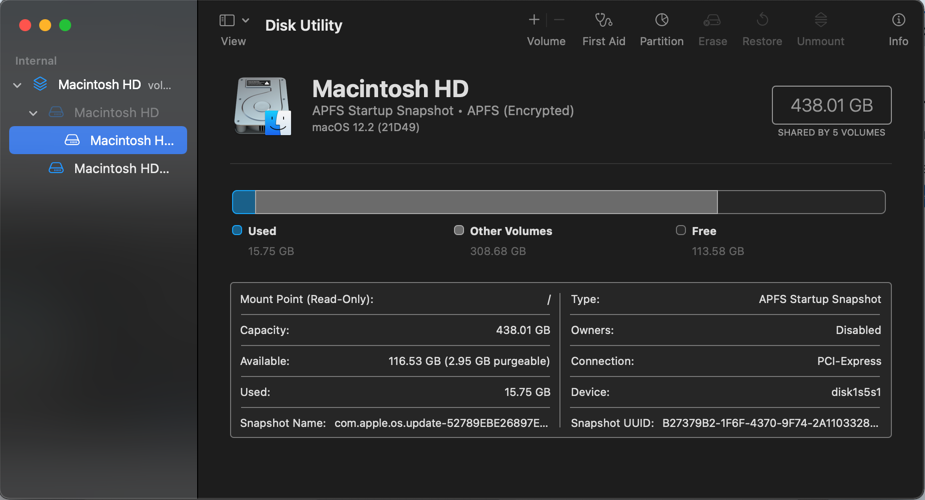Click the green window zoom button
The width and height of the screenshot is (925, 500).
click(x=65, y=25)
